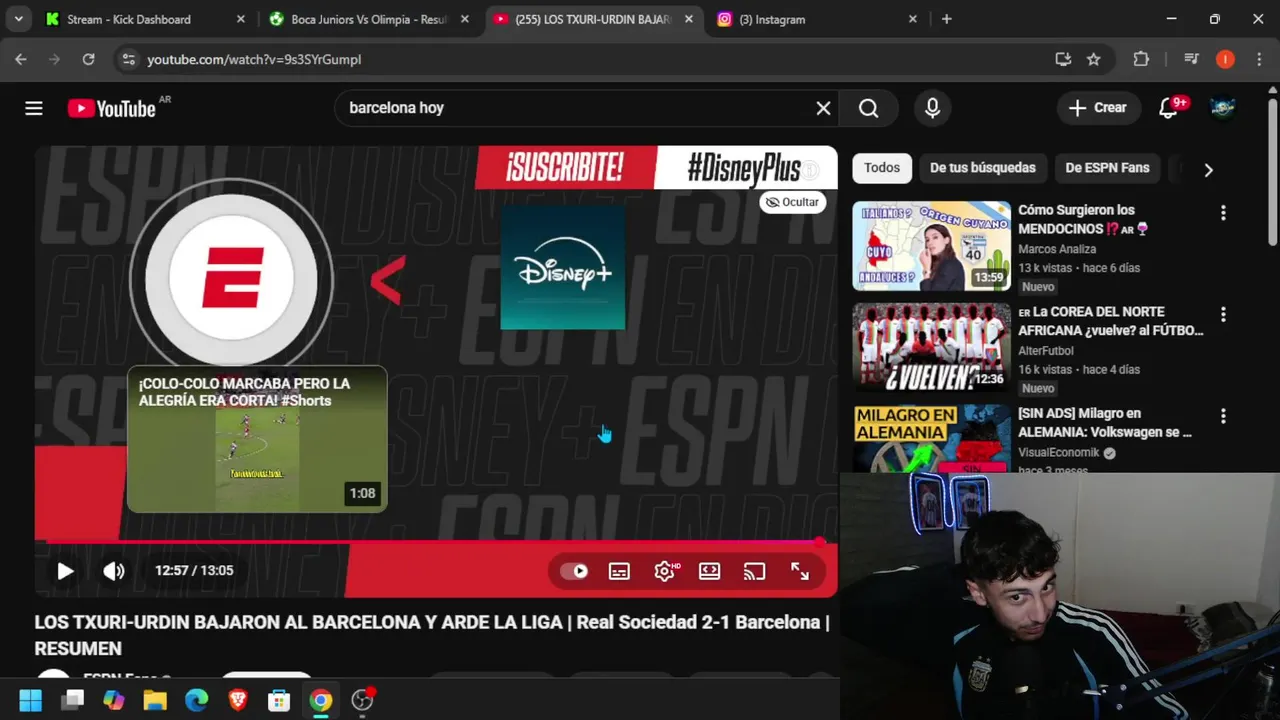Play the video
This screenshot has width=1280, height=720.
[x=65, y=571]
